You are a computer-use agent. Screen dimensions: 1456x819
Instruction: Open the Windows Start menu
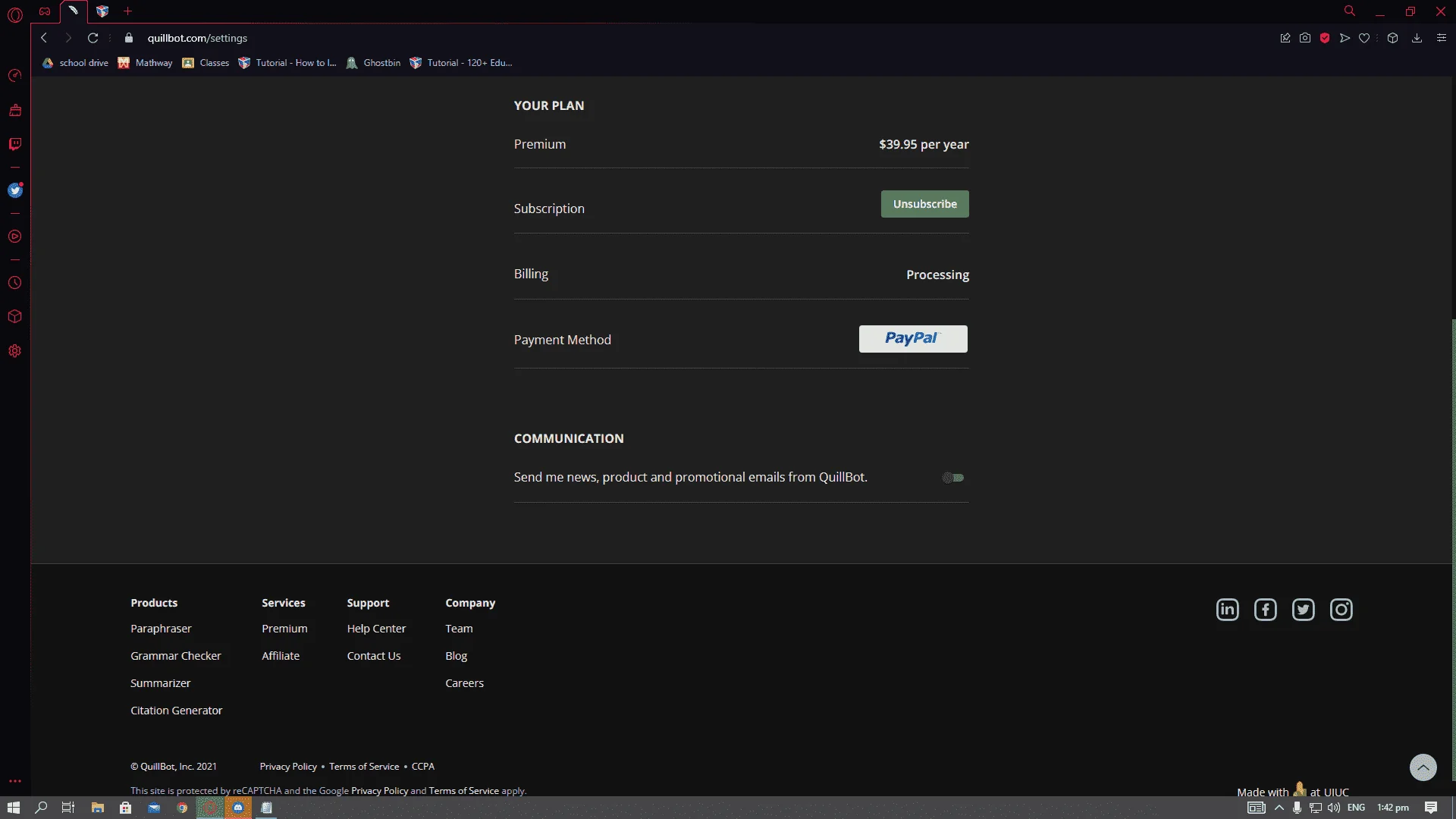pos(14,808)
